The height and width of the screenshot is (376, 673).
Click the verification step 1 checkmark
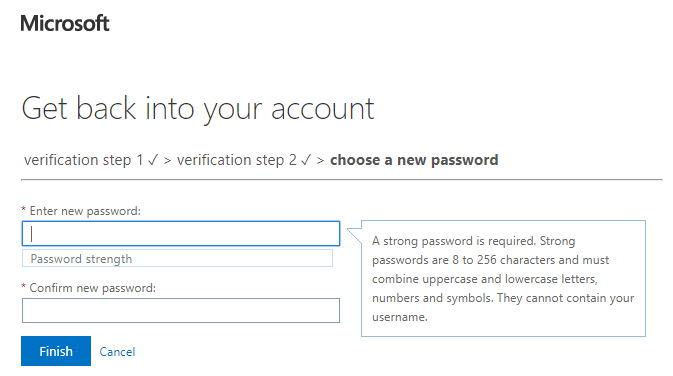point(153,161)
